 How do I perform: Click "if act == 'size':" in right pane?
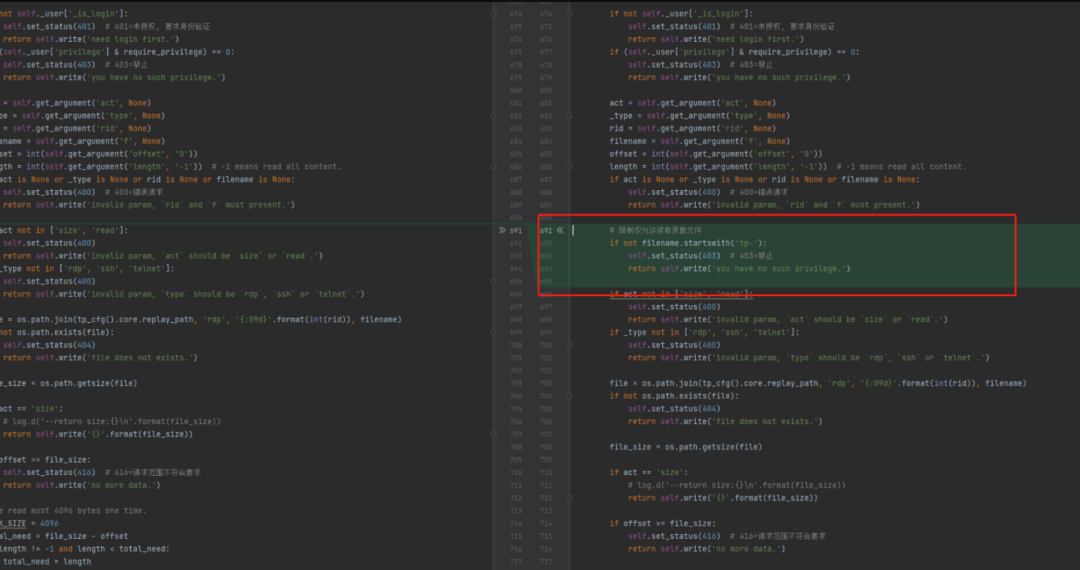[x=648, y=472]
